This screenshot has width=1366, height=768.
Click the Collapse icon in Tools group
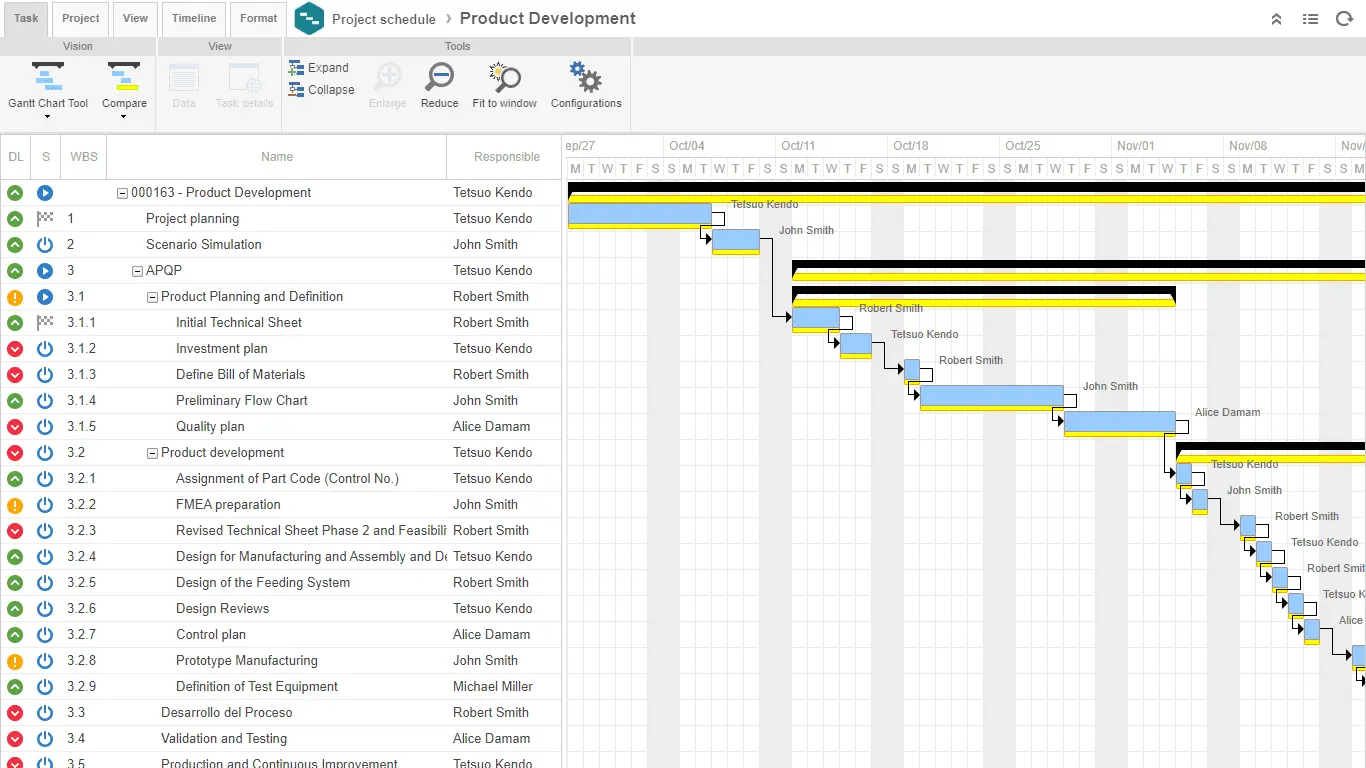click(295, 89)
